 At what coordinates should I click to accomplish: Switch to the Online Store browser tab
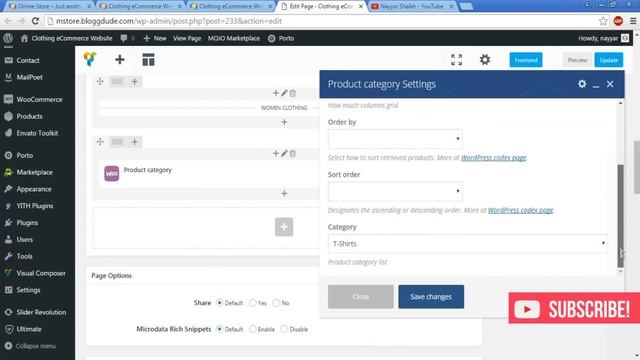point(50,6)
